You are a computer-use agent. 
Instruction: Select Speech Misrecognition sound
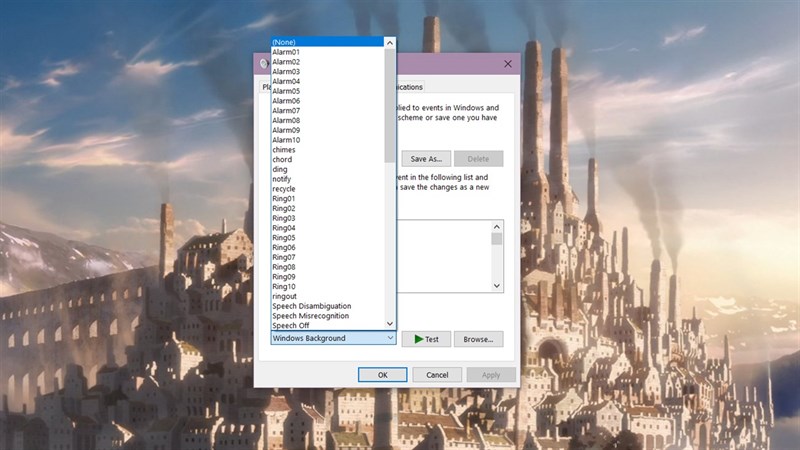point(328,316)
